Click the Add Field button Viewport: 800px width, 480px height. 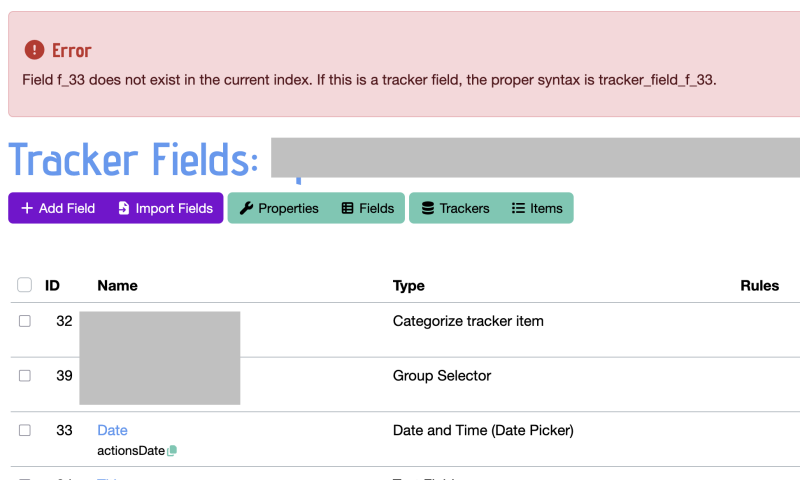pos(58,208)
